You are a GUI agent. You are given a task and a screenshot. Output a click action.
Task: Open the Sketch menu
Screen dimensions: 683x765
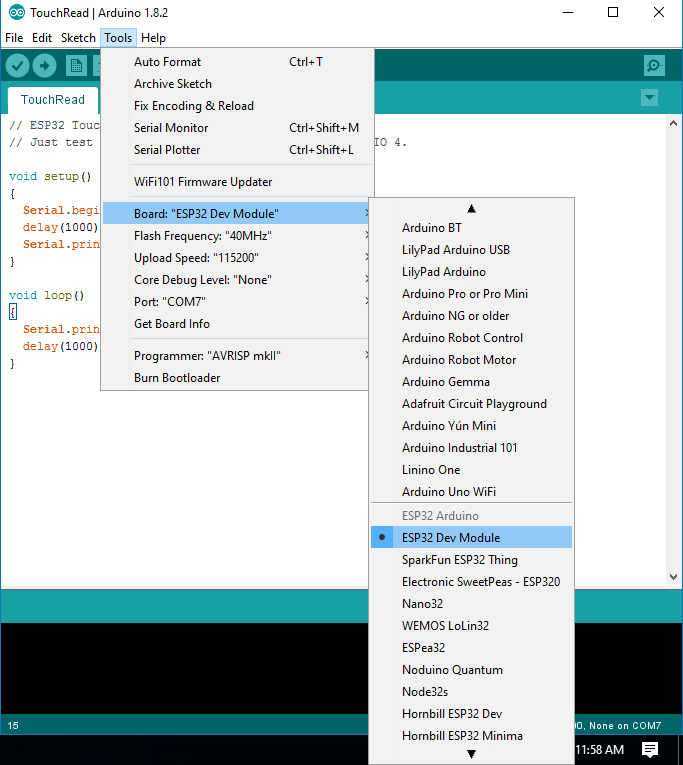78,38
